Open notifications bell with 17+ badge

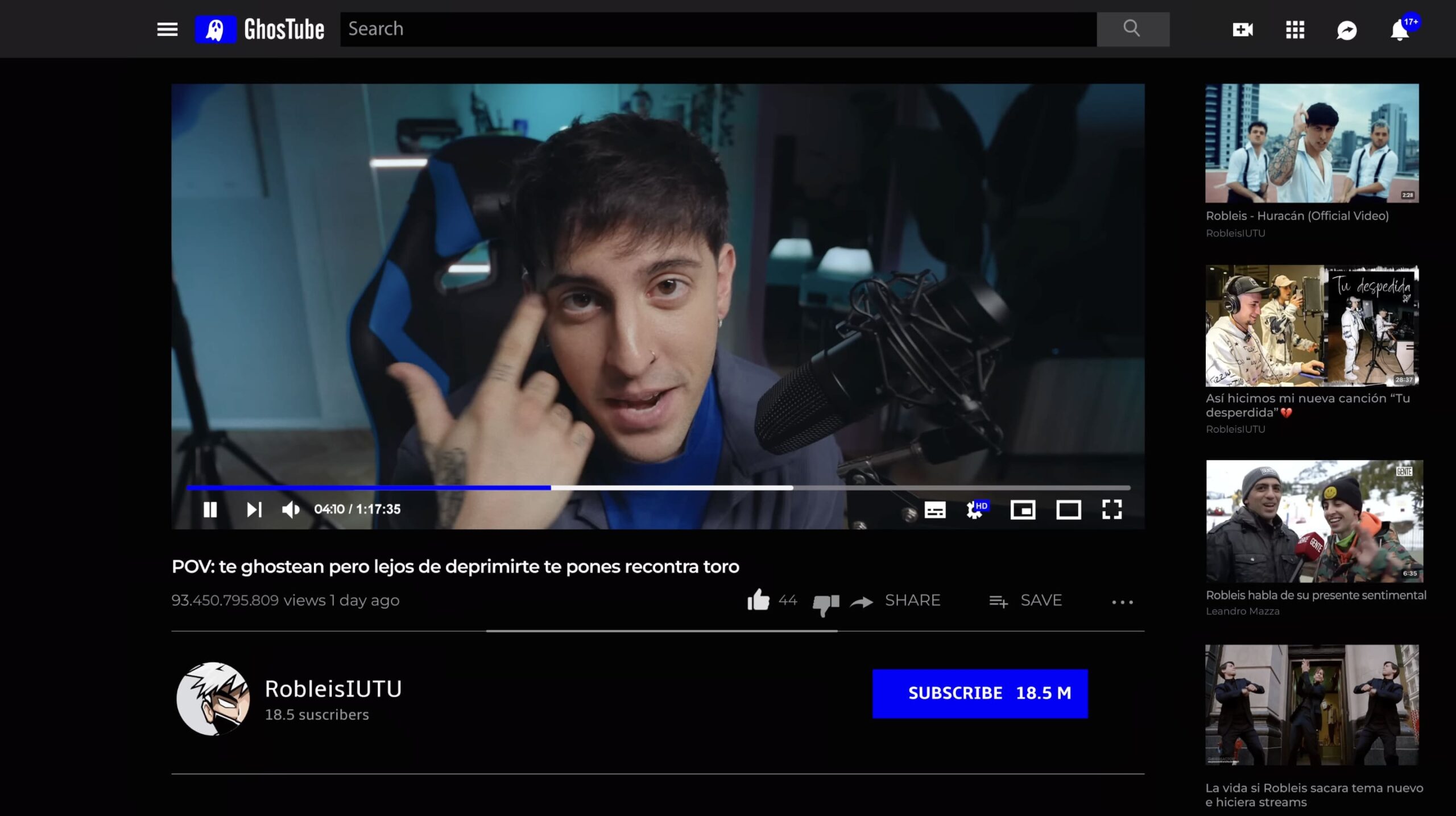point(1400,30)
